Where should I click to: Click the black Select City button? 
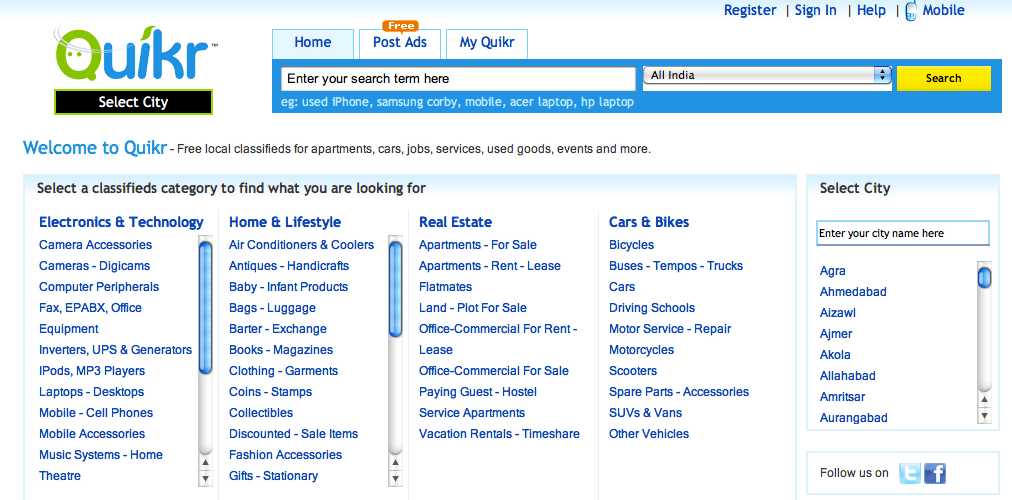point(134,102)
